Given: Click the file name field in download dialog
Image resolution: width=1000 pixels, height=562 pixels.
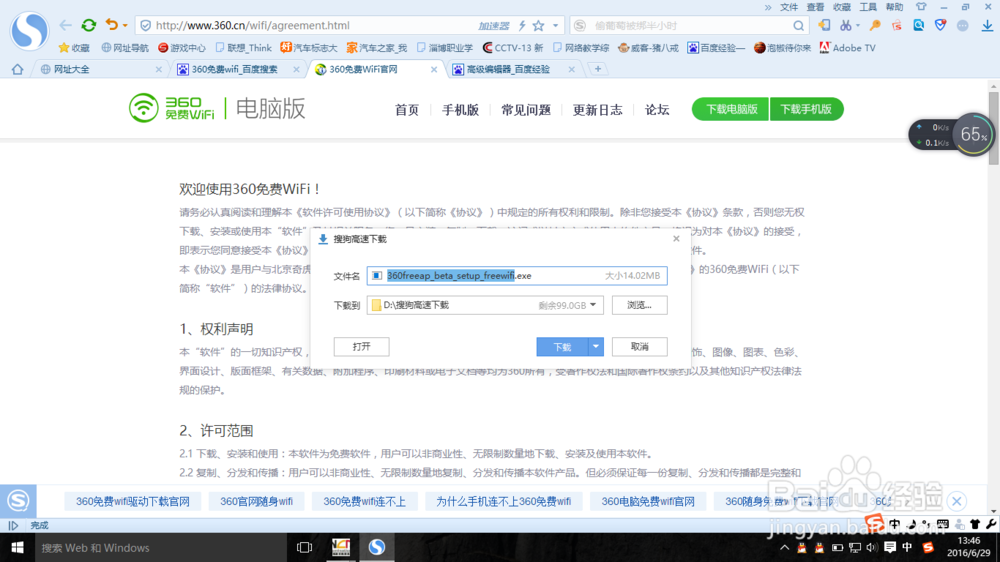Looking at the screenshot, I should (517, 276).
